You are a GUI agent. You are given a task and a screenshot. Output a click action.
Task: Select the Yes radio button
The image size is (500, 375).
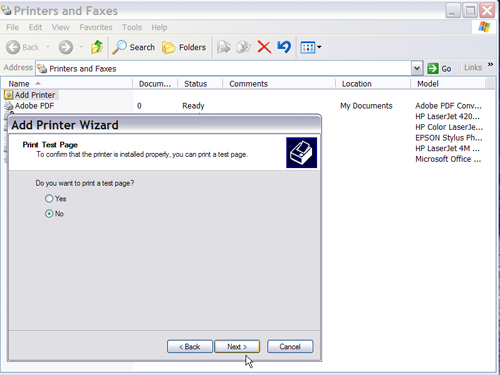49,199
